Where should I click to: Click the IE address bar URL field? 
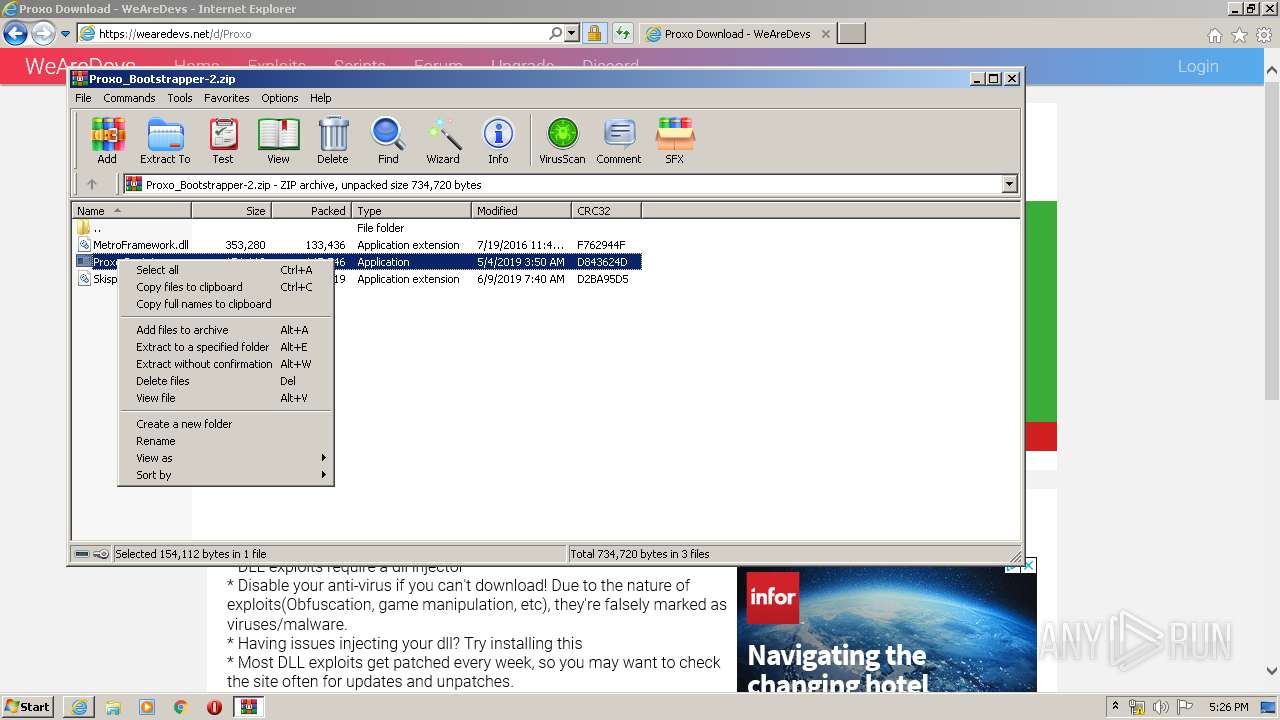click(320, 34)
